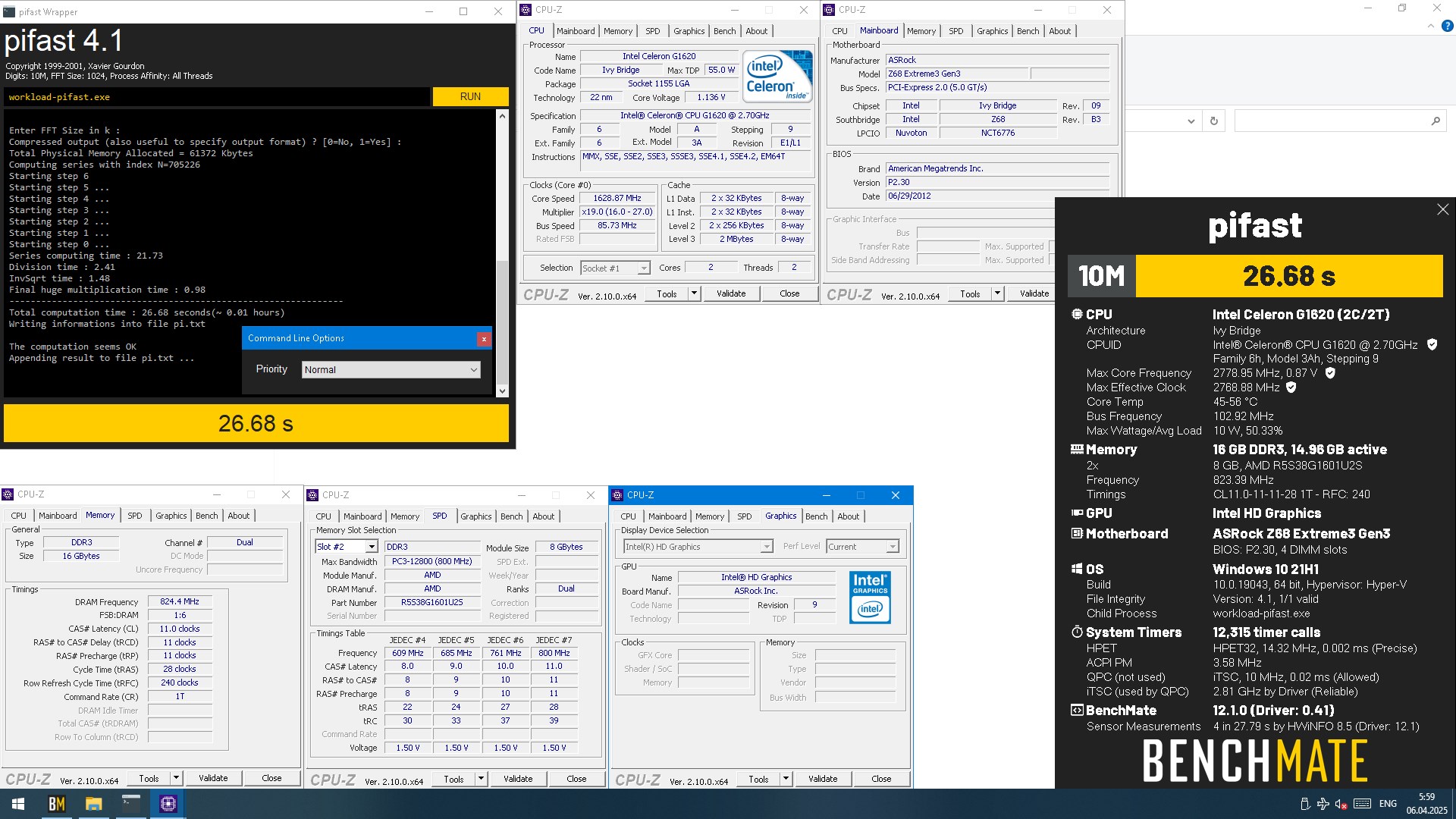Click the Close button in CPU-Z CPU window

(x=789, y=293)
